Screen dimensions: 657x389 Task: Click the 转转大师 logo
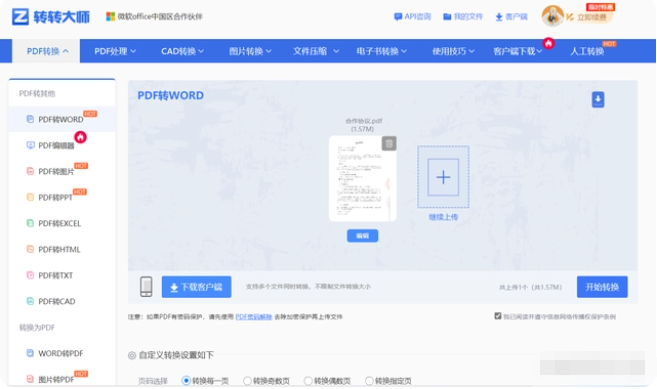(x=51, y=17)
